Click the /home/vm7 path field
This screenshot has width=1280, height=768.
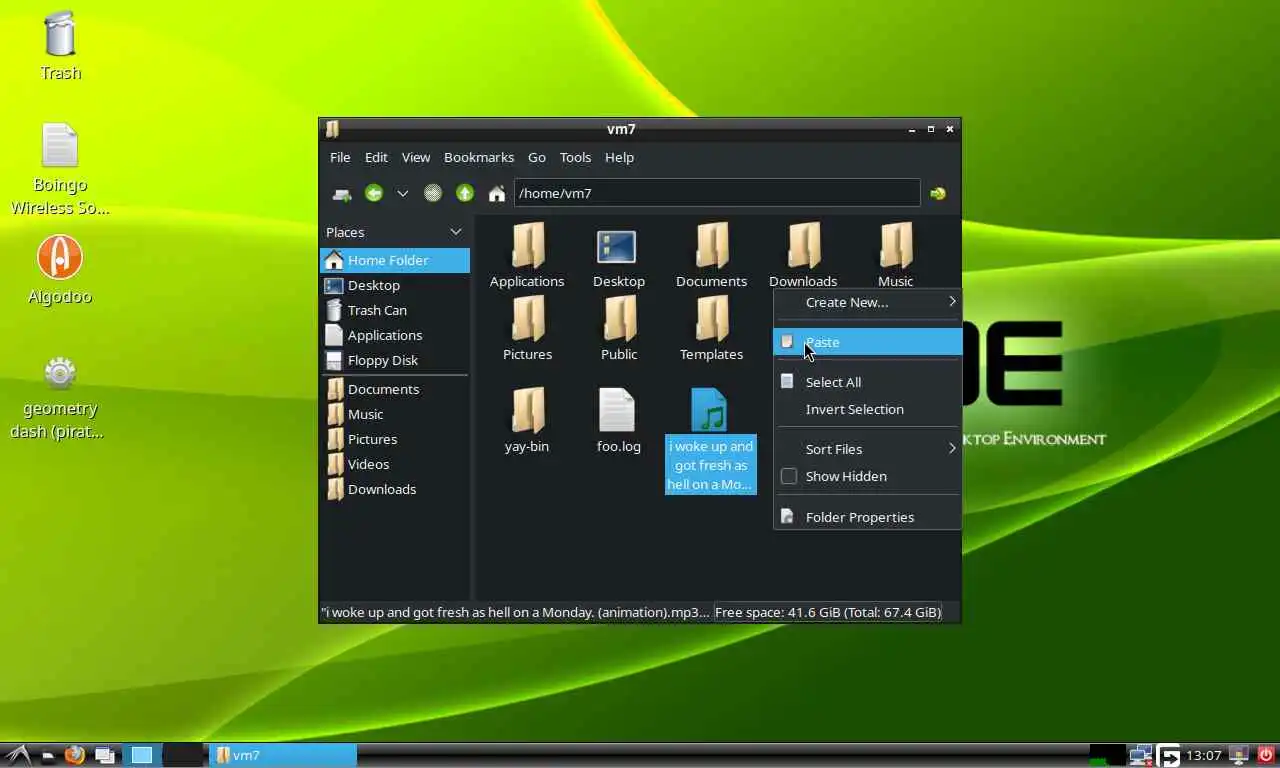click(x=717, y=193)
